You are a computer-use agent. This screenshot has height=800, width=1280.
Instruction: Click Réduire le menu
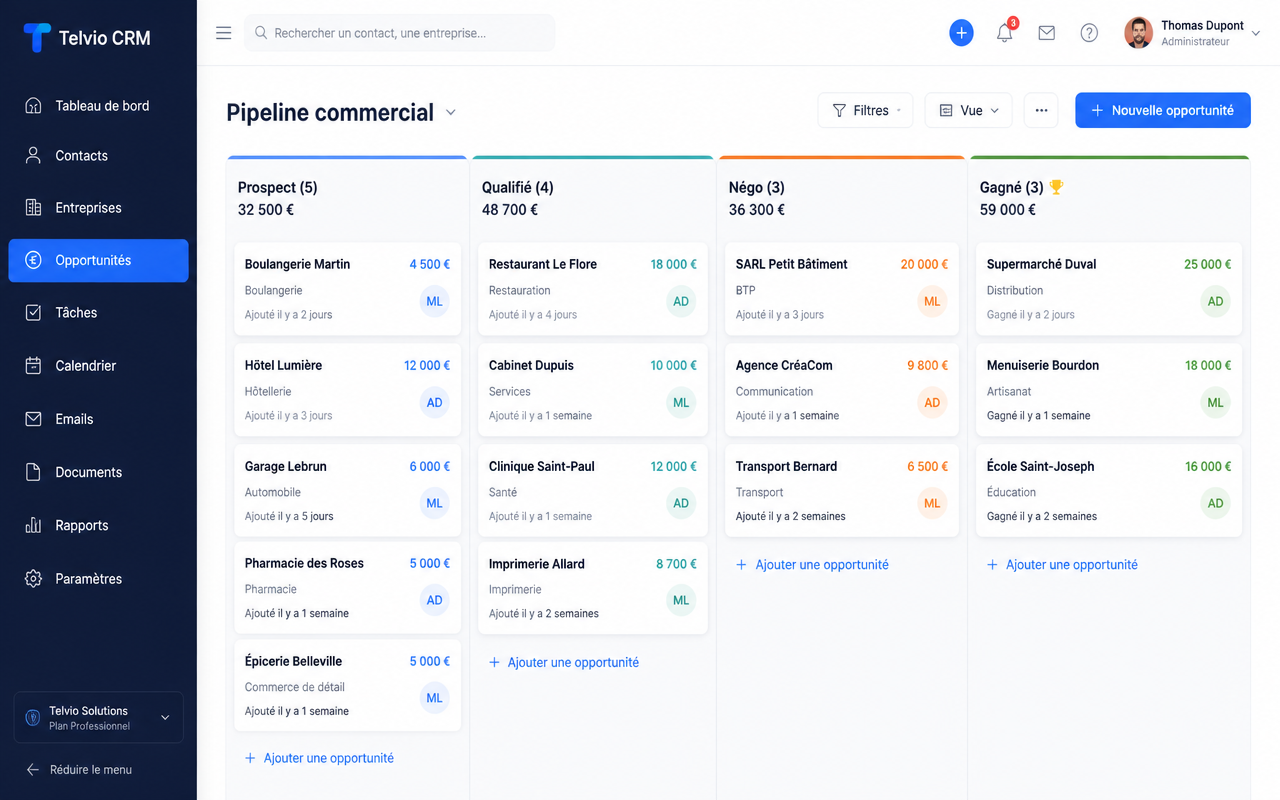coord(78,770)
